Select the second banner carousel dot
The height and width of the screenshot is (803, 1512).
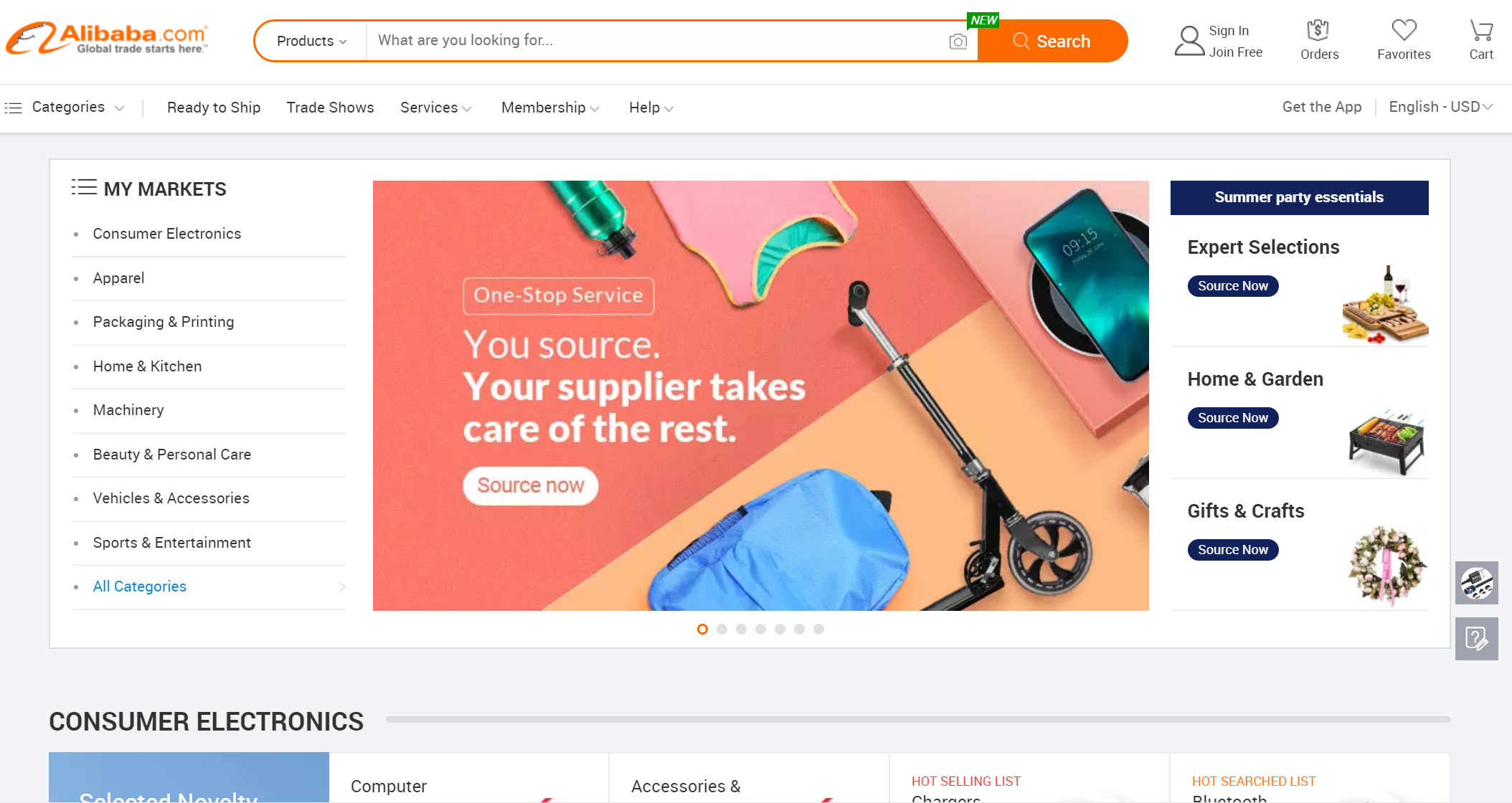coord(722,629)
